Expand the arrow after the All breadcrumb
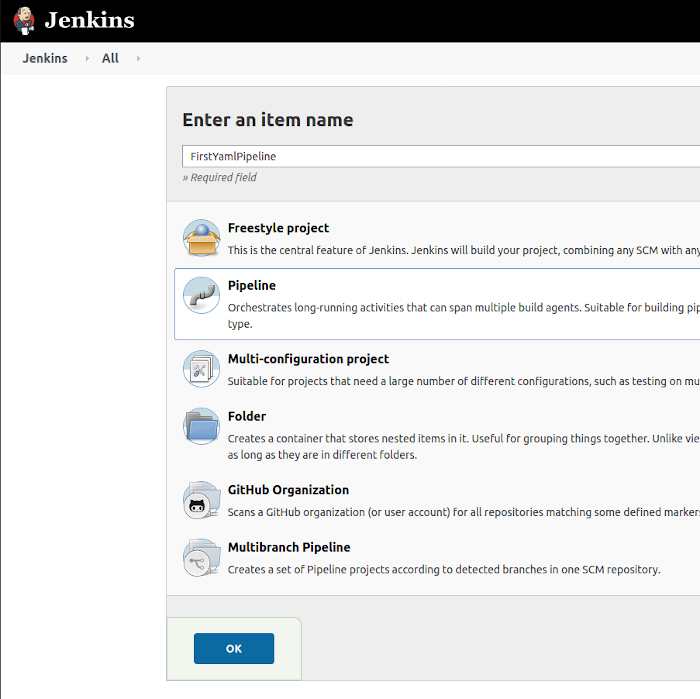This screenshot has height=699, width=700. coord(138,58)
